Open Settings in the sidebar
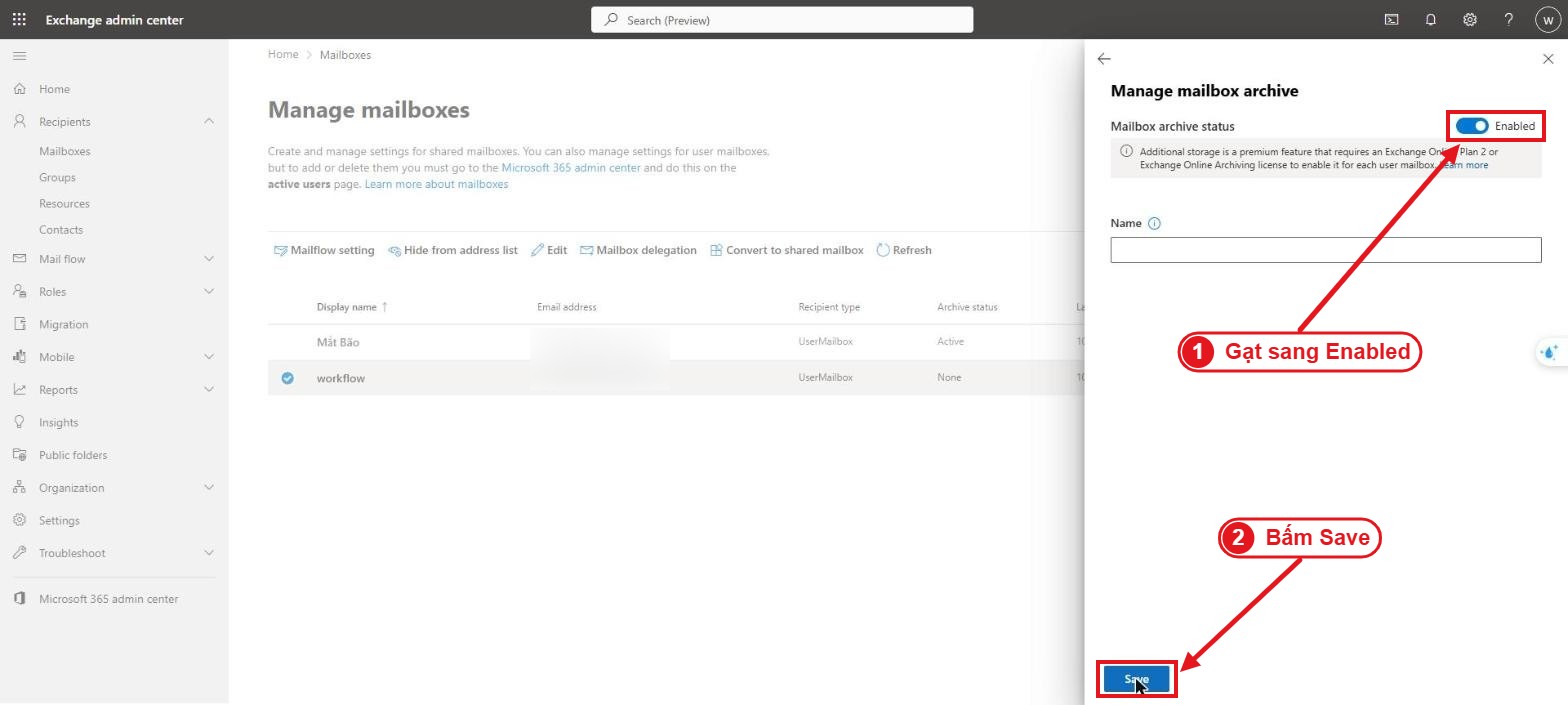Viewport: 1568px width, 705px height. click(59, 520)
